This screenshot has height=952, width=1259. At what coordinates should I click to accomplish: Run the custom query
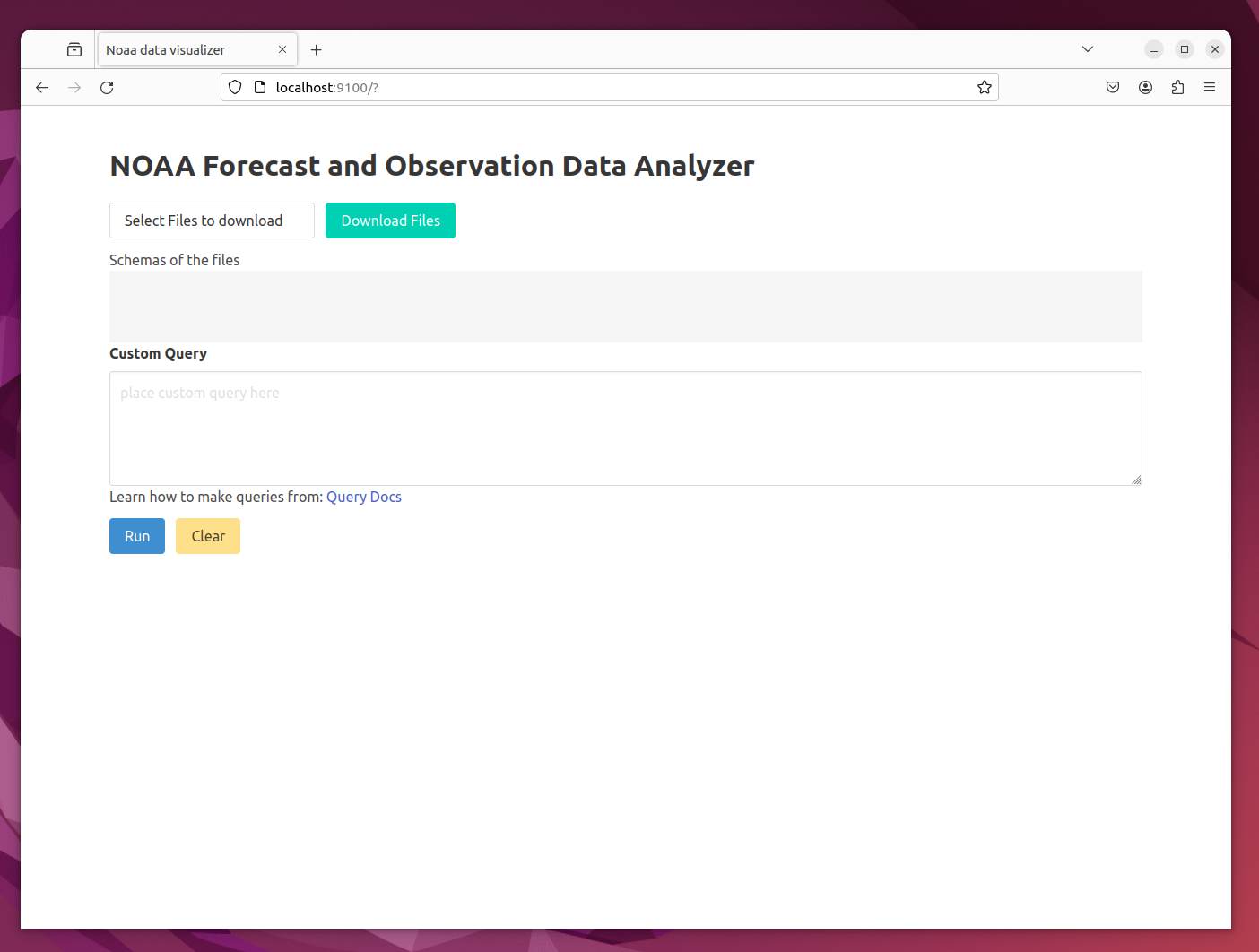pos(137,536)
